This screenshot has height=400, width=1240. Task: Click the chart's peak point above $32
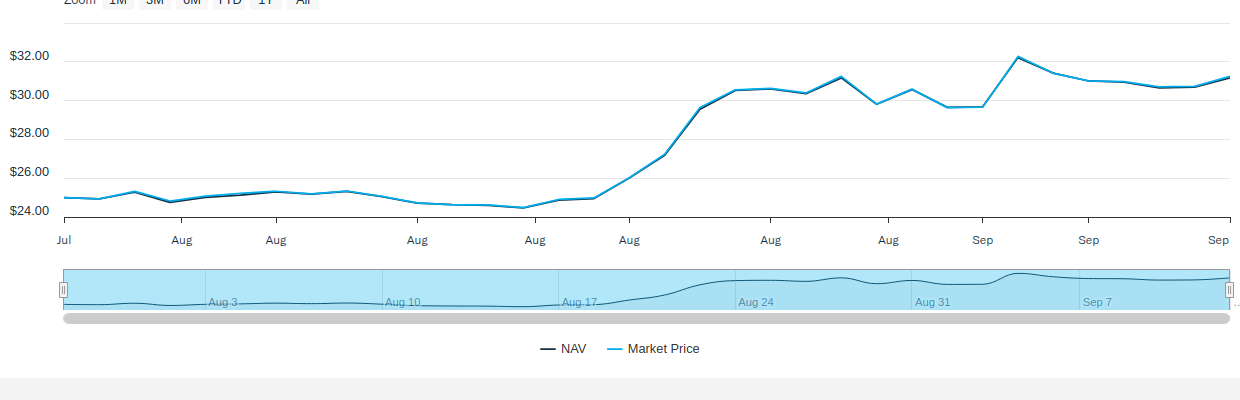1018,57
